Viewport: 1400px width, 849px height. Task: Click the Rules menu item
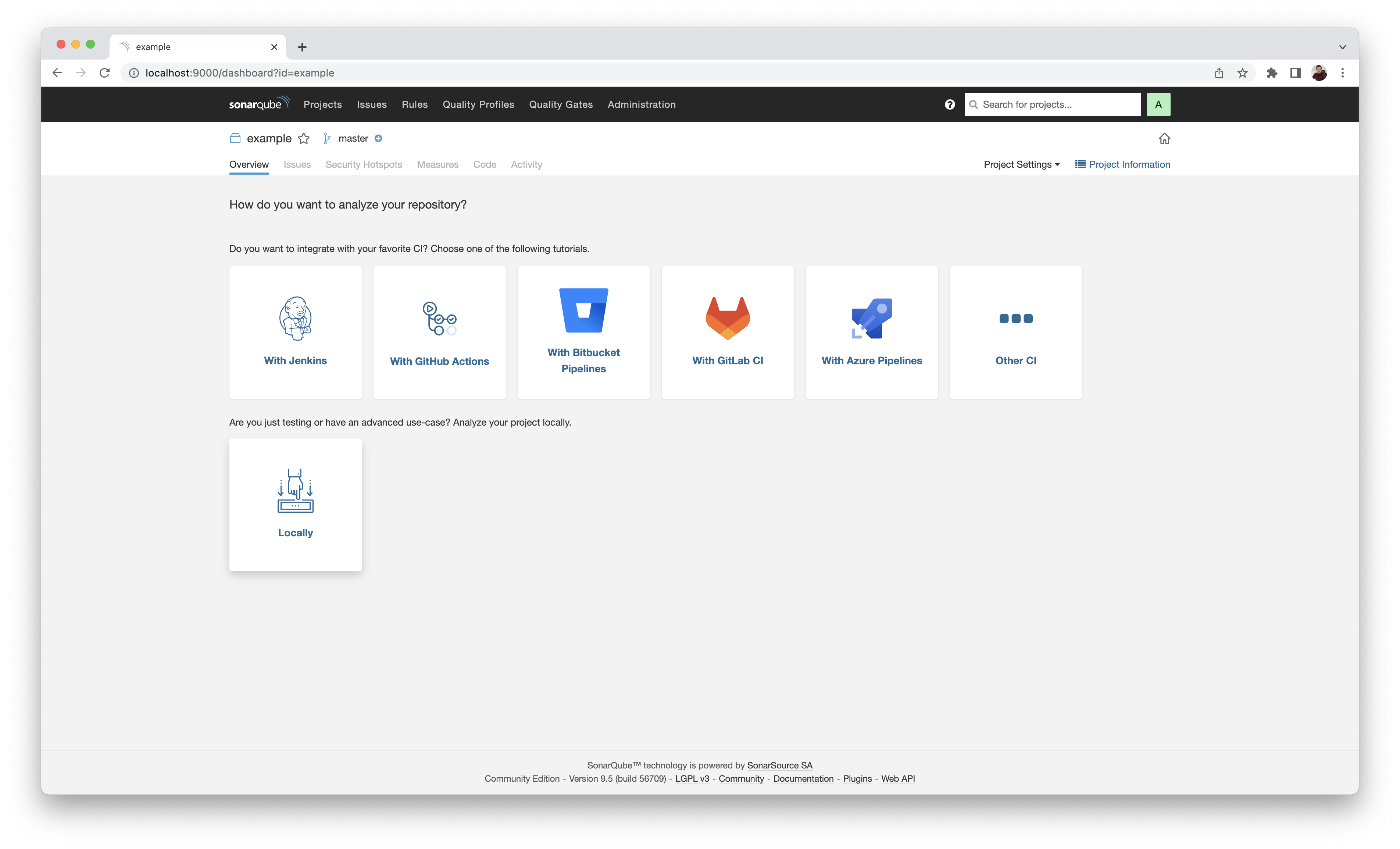click(414, 104)
